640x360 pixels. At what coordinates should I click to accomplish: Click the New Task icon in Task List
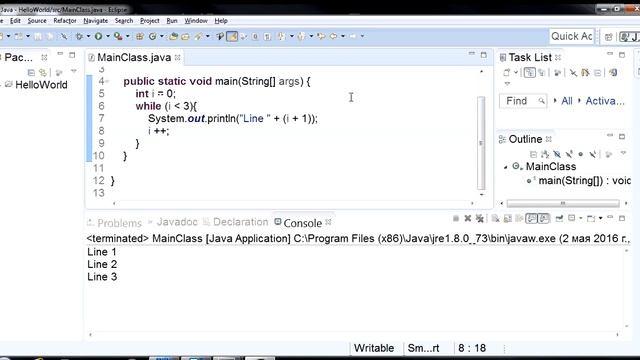(507, 73)
